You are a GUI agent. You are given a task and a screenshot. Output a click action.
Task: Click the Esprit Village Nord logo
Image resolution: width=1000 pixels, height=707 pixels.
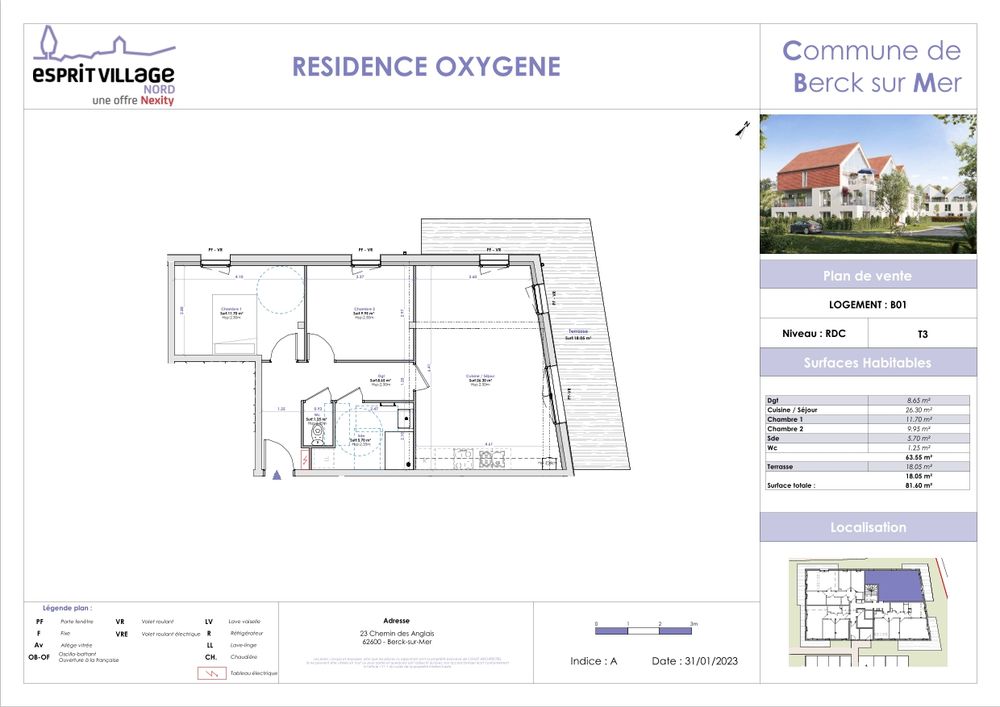103,66
